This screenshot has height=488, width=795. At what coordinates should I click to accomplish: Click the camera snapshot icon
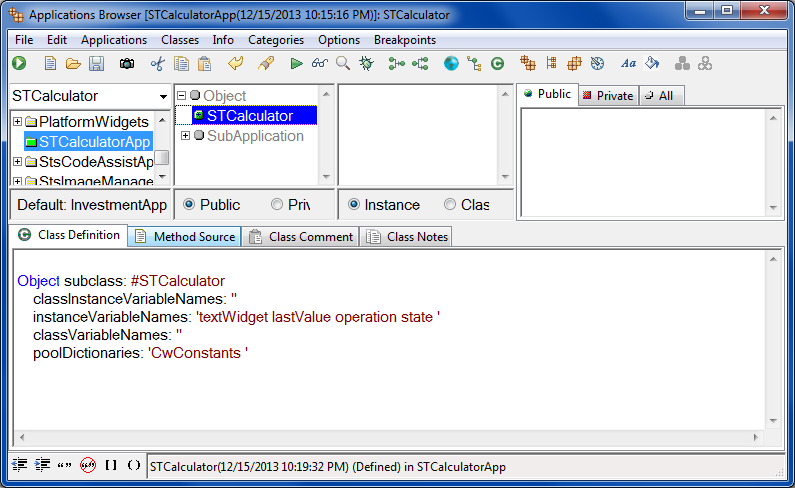tap(127, 64)
